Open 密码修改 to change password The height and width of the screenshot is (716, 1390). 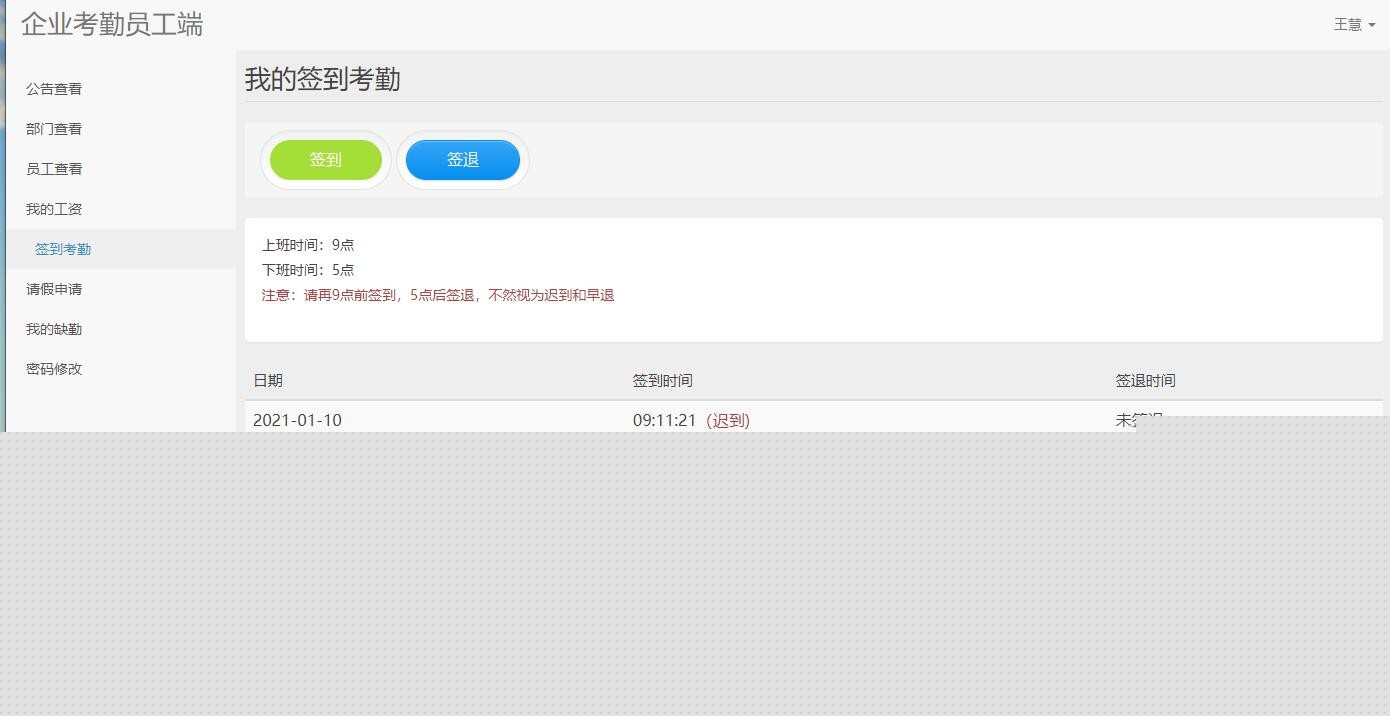click(53, 368)
